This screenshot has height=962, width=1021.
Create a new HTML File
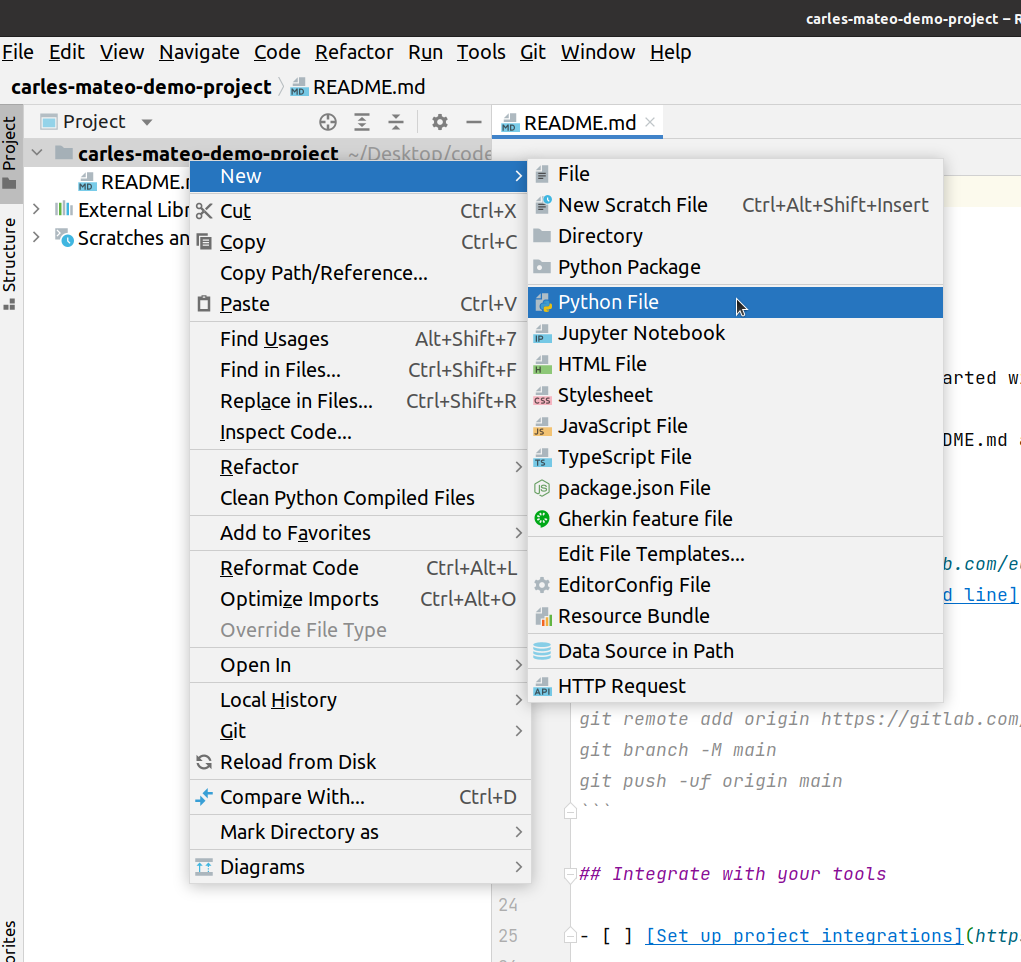(x=735, y=364)
